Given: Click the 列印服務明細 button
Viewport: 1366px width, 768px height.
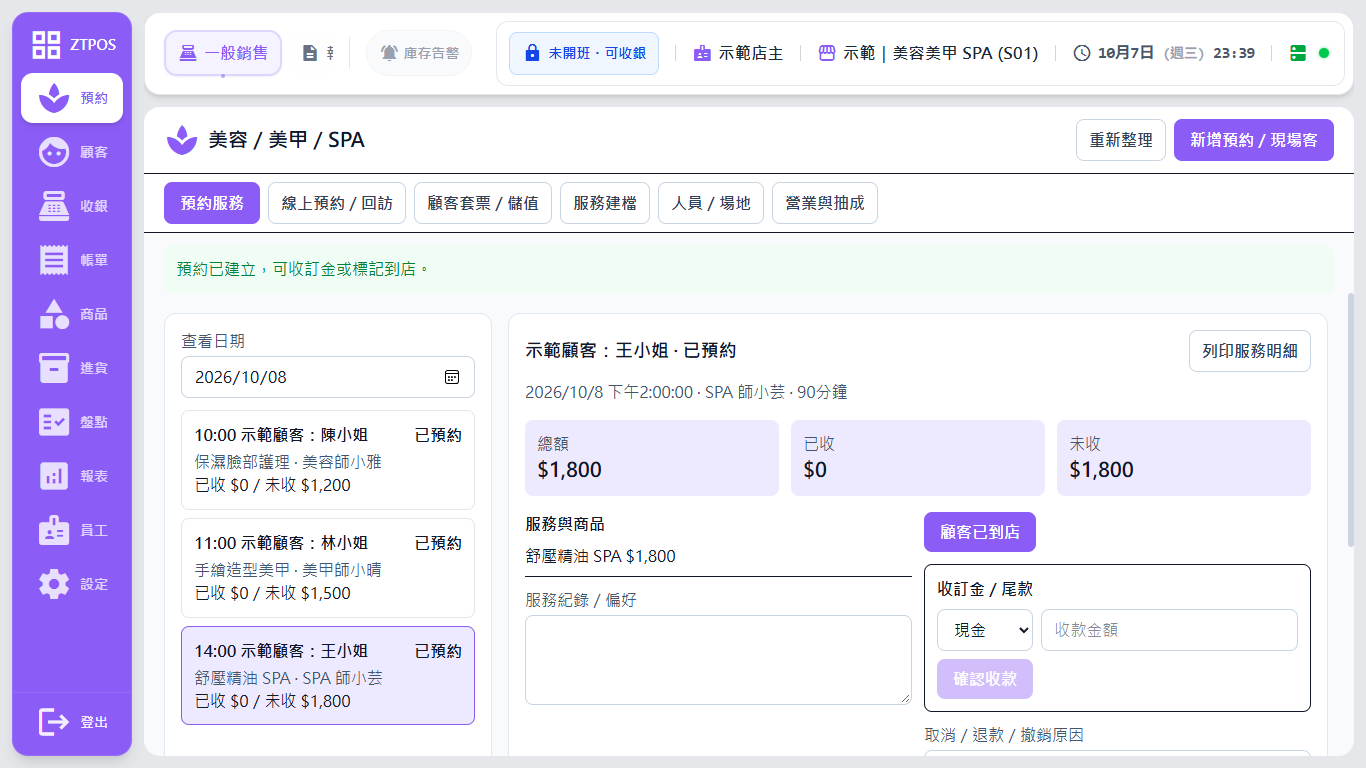Looking at the screenshot, I should pyautogui.click(x=1250, y=351).
